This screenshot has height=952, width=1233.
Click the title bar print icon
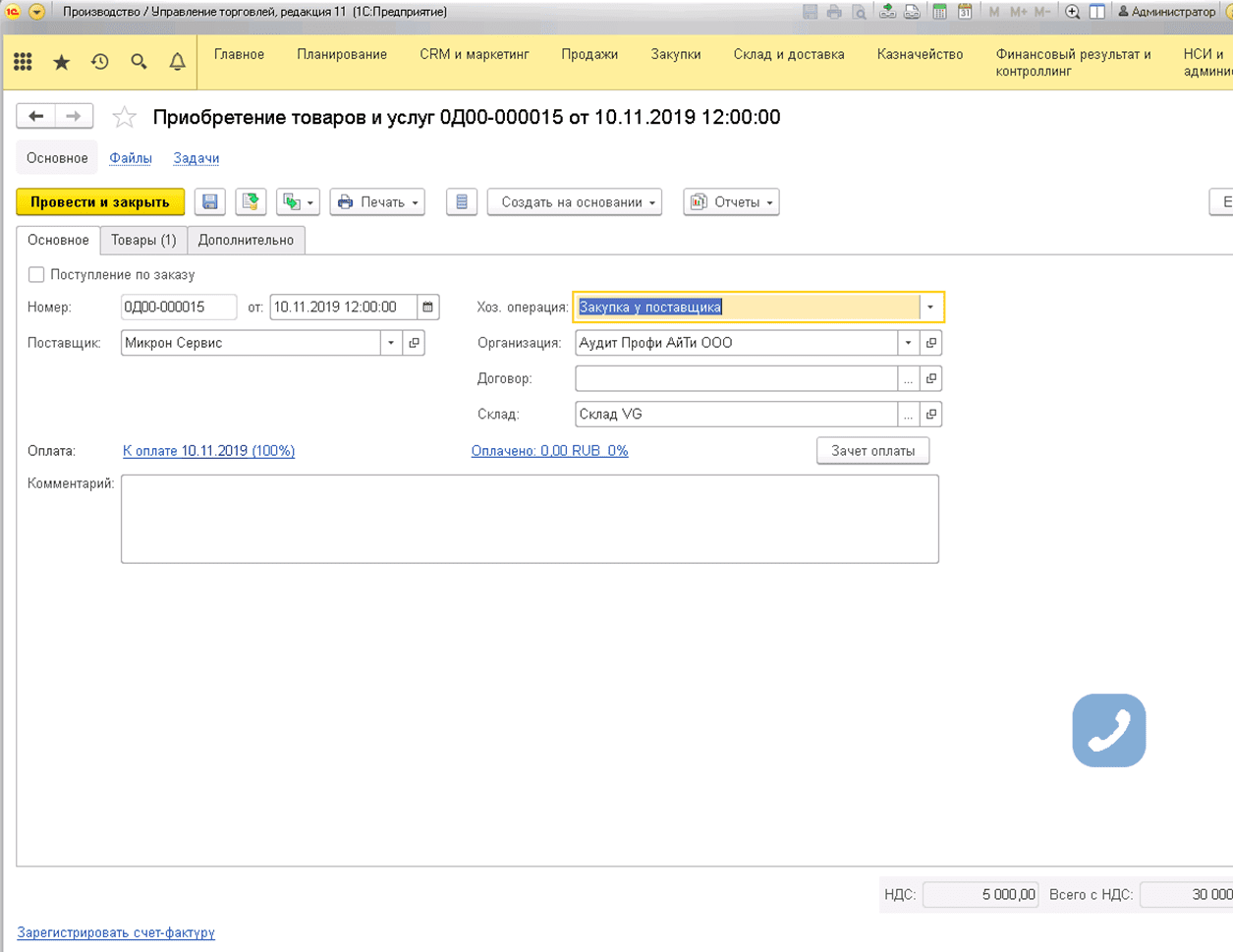(x=834, y=12)
